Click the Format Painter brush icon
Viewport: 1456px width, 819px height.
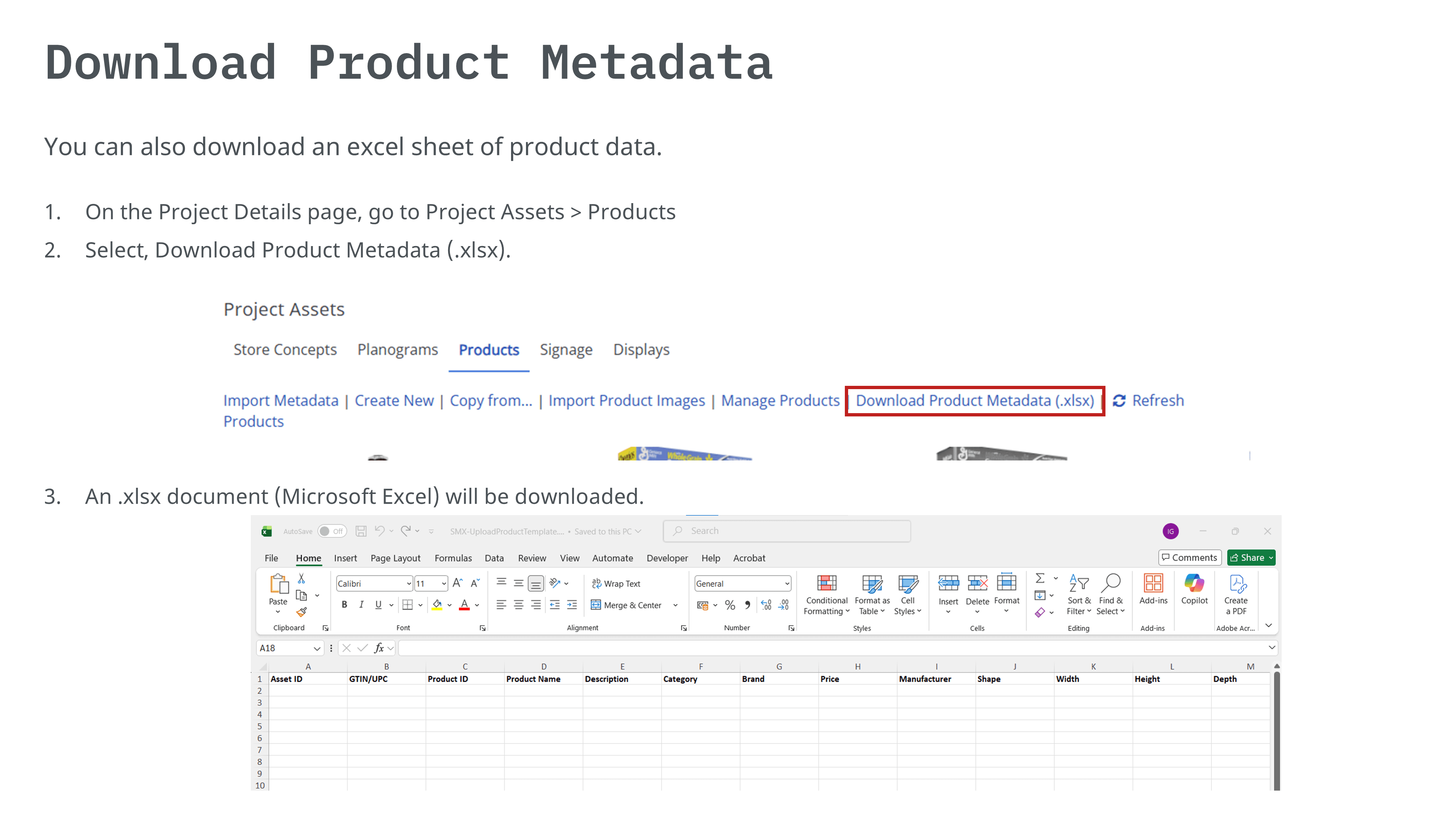click(x=302, y=612)
